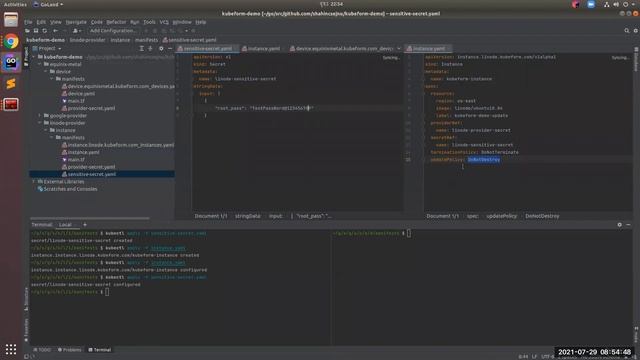The image size is (640, 360).
Task: Toggle the Favorites side tool window
Action: (26, 330)
